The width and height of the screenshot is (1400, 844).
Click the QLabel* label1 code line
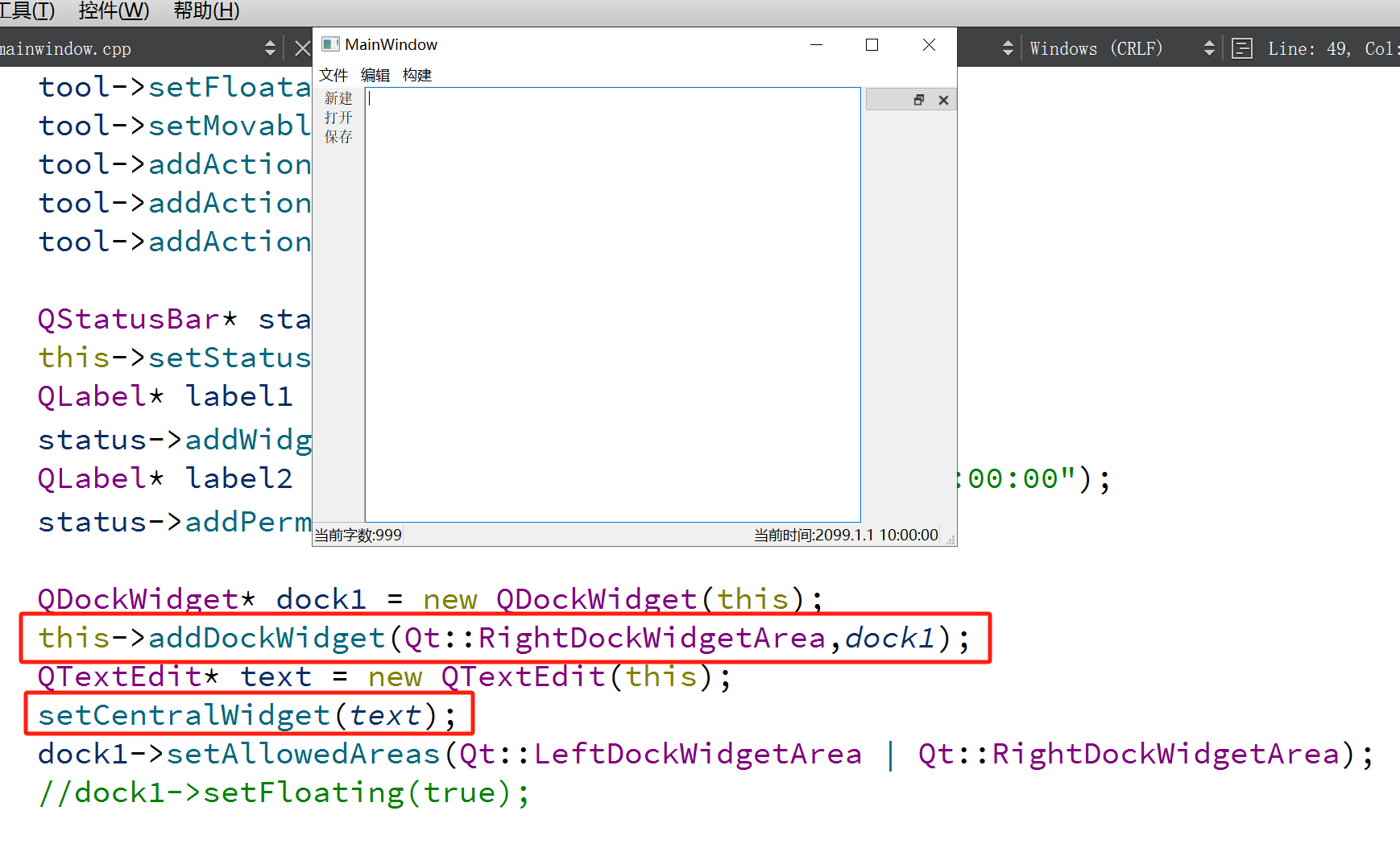[x=165, y=396]
